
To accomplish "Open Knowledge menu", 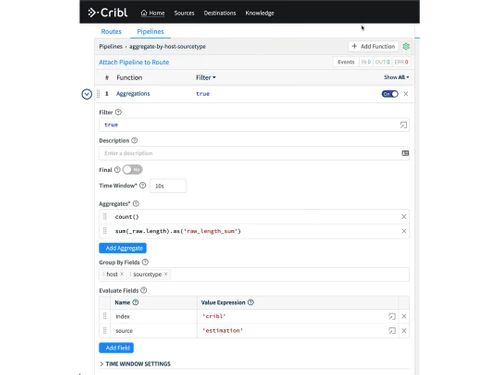I will tap(260, 13).
